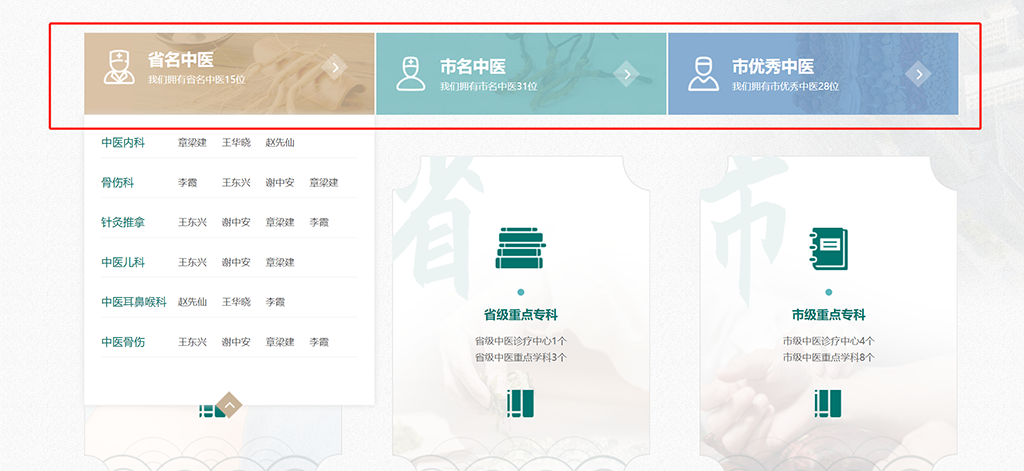The image size is (1024, 471).
Task: Switch to the 省名中医 tab title
Action: coord(181,60)
